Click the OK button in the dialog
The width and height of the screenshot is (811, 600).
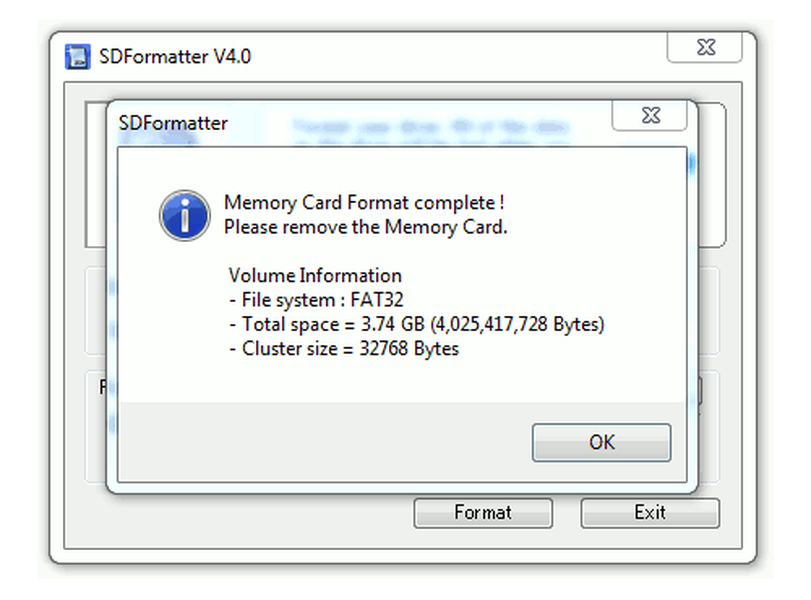(x=601, y=442)
